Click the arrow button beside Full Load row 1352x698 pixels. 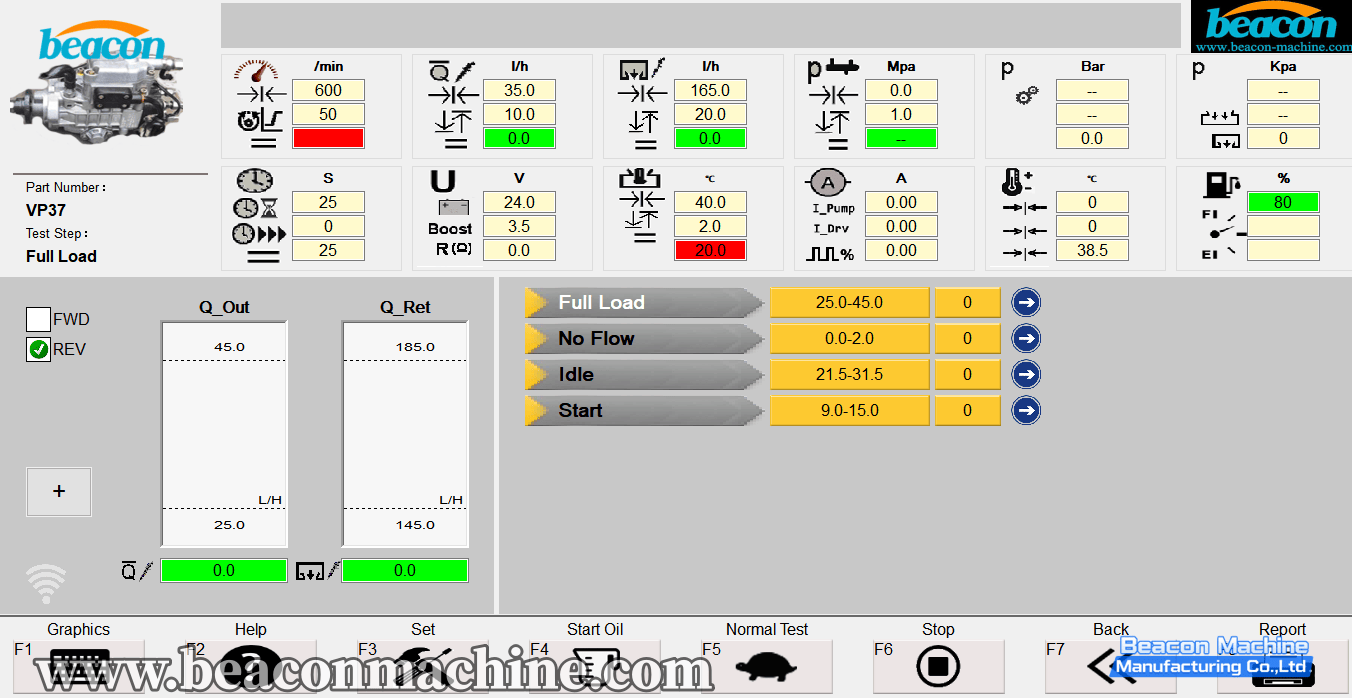(1026, 302)
